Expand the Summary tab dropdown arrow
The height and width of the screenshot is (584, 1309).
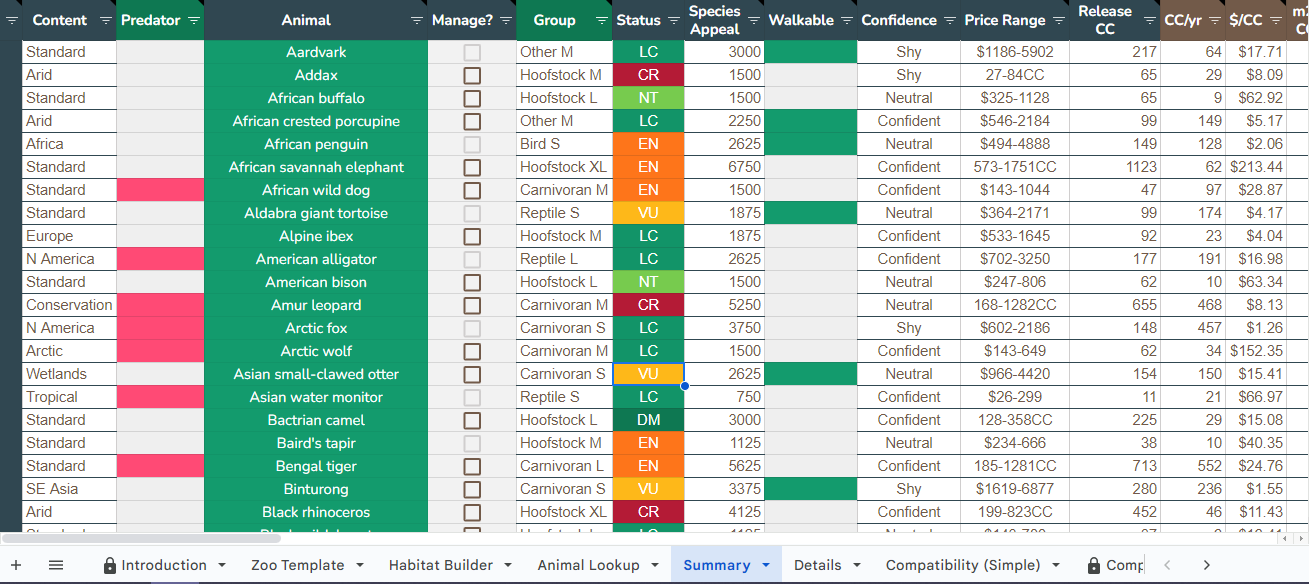766,565
